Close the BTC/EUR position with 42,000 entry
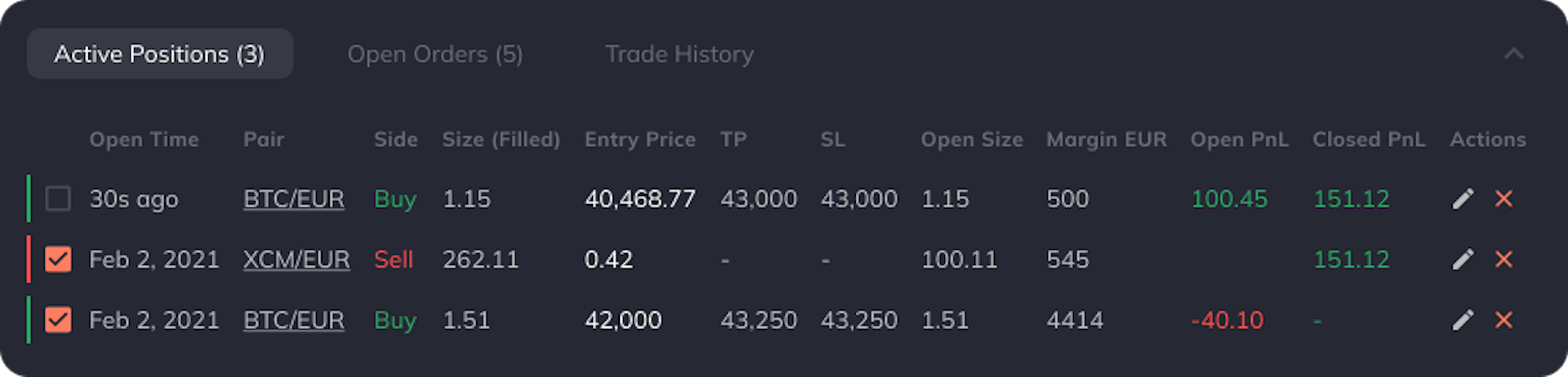Screen dimensions: 1568x377 click(x=1503, y=320)
